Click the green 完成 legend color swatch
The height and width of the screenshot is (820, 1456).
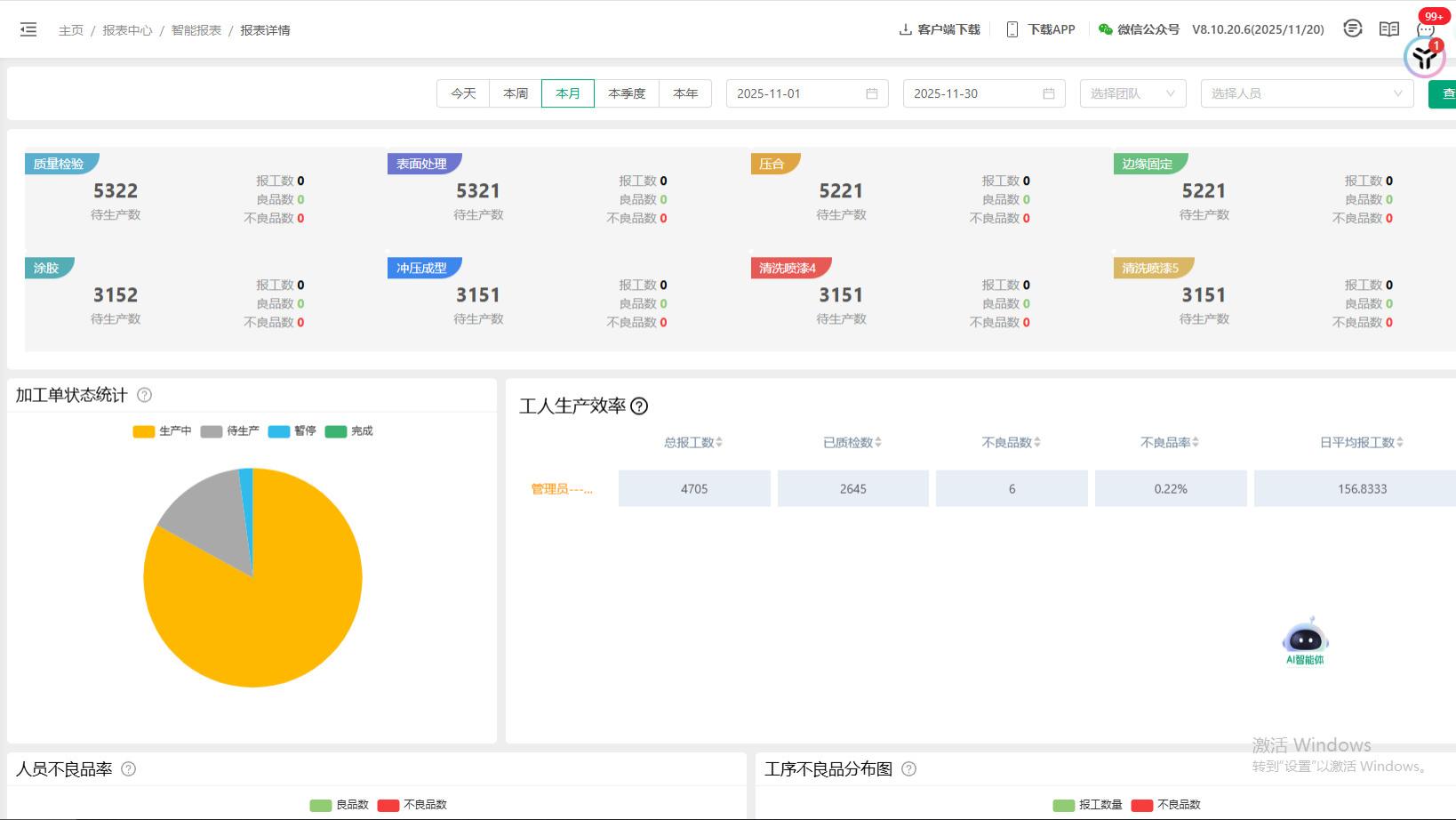pos(335,431)
